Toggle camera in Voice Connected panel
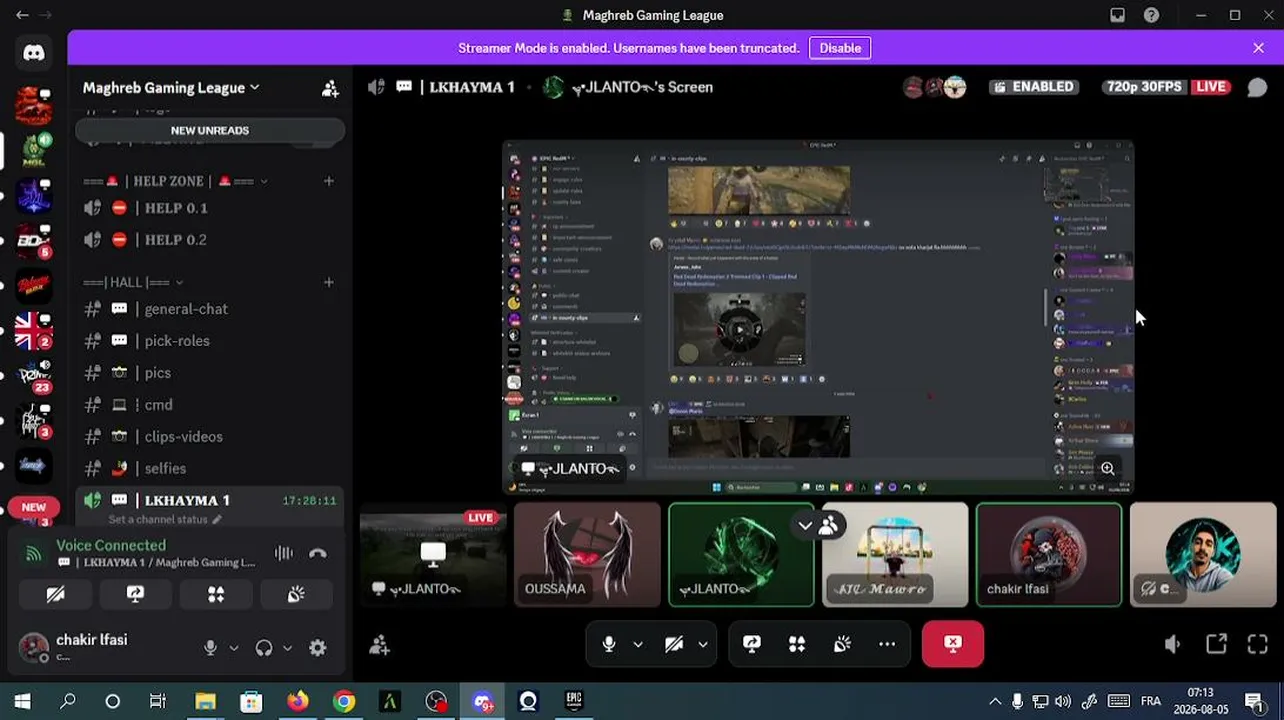The image size is (1284, 720). click(56, 594)
